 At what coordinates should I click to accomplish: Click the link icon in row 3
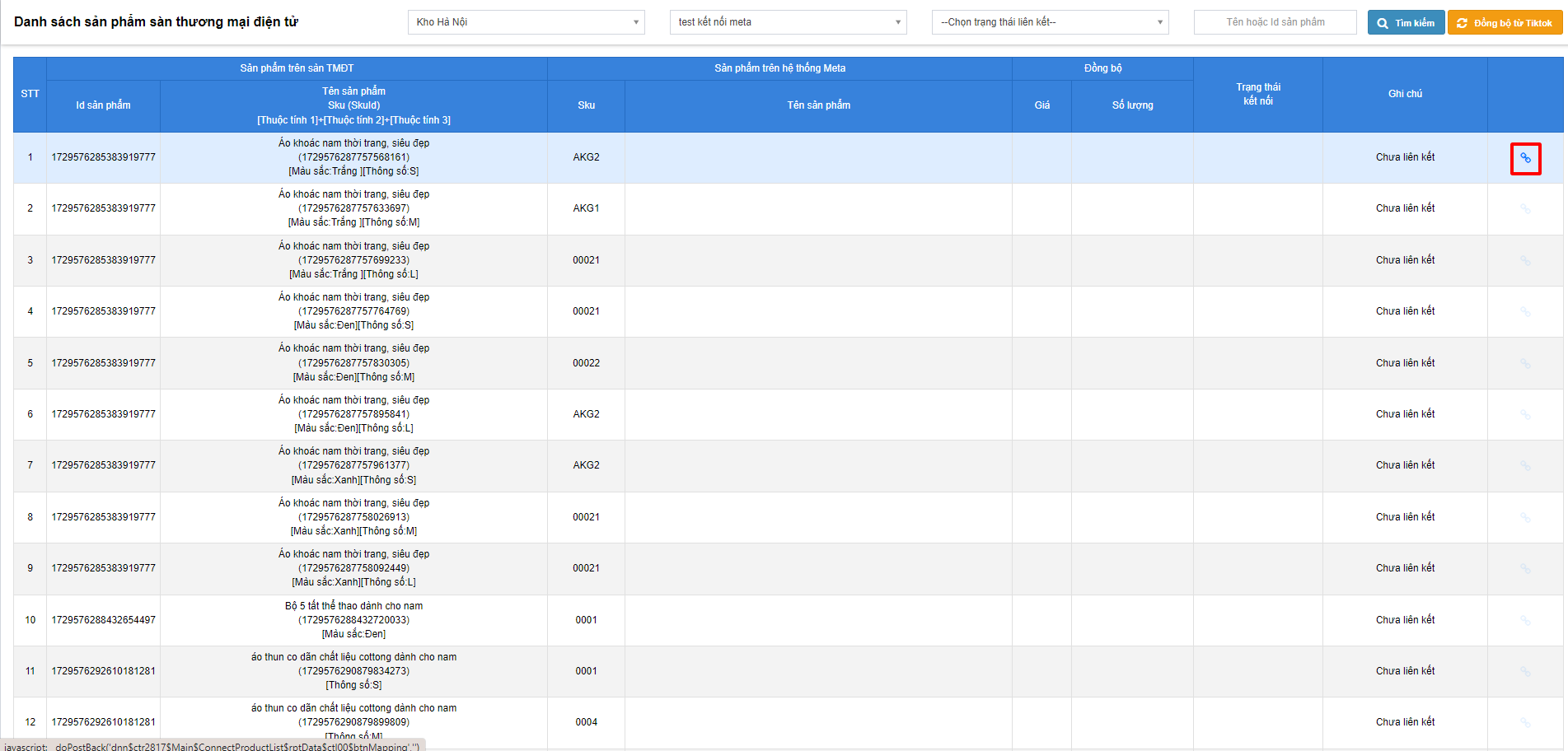[1525, 261]
